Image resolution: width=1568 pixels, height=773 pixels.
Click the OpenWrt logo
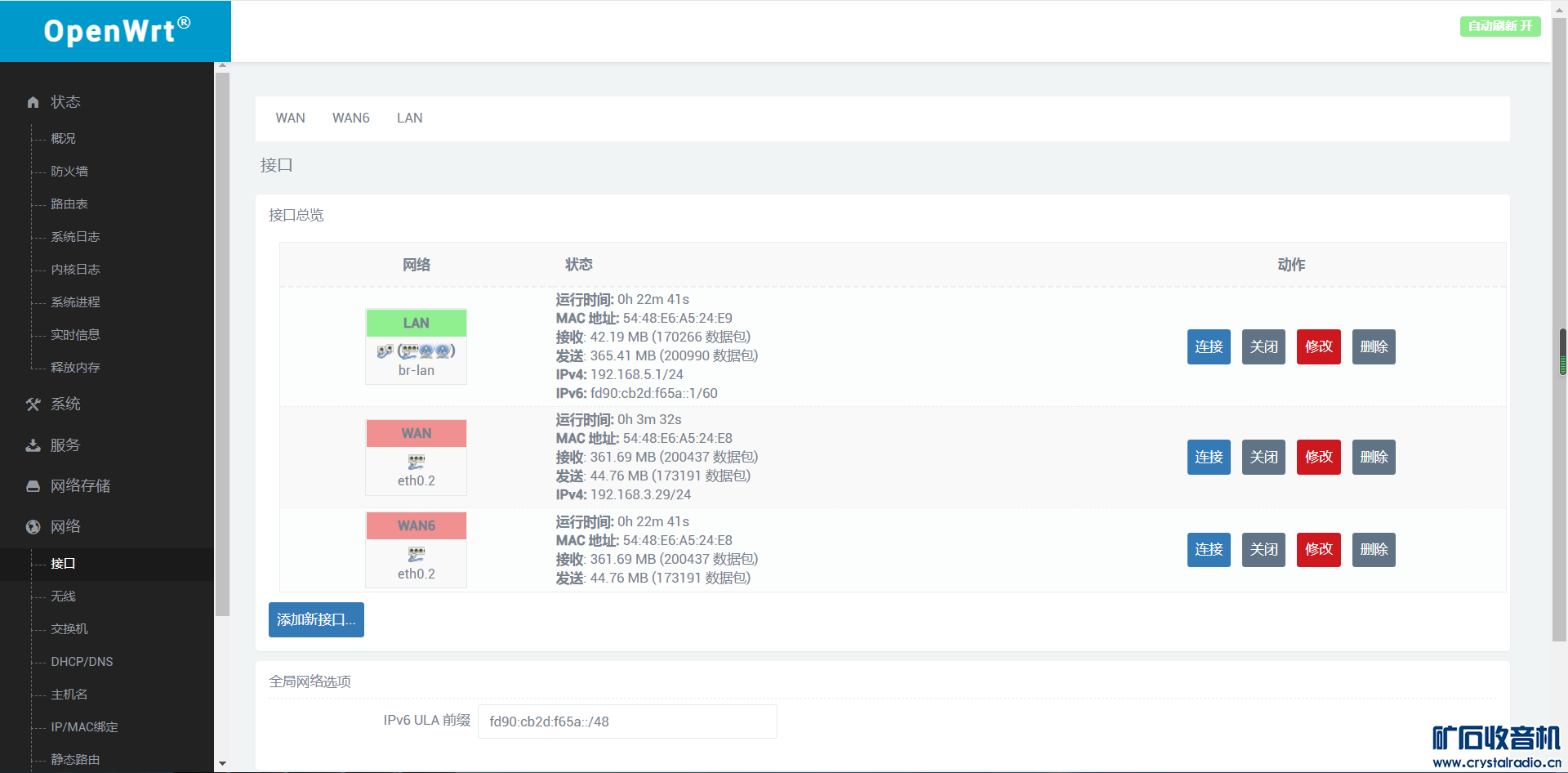[116, 31]
